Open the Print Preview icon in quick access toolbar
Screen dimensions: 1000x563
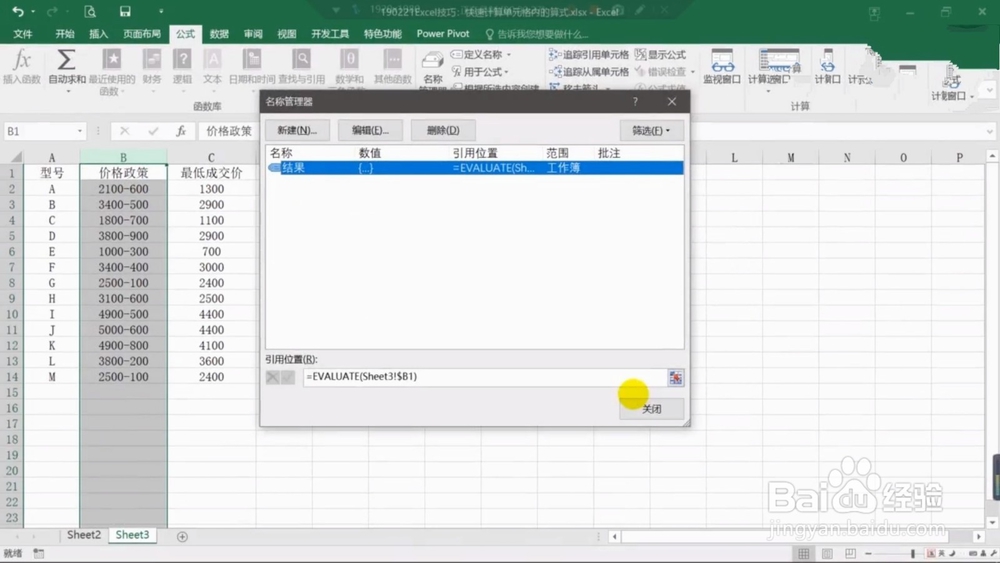point(90,11)
